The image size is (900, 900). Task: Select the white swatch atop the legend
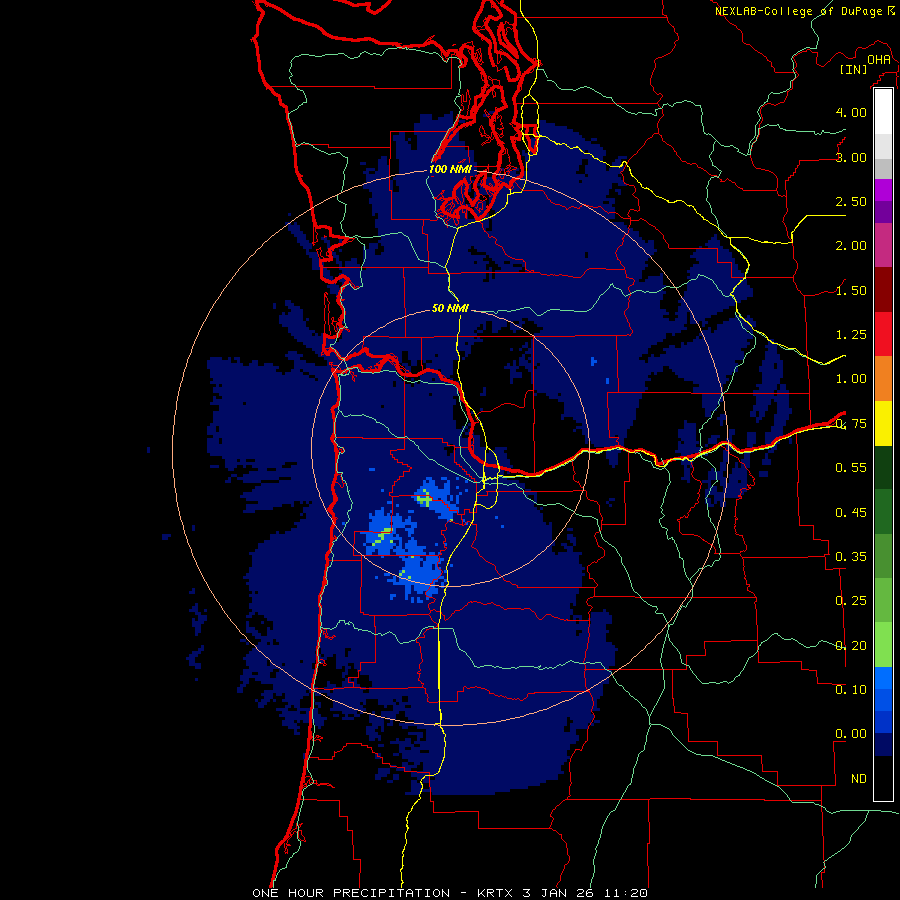click(883, 112)
